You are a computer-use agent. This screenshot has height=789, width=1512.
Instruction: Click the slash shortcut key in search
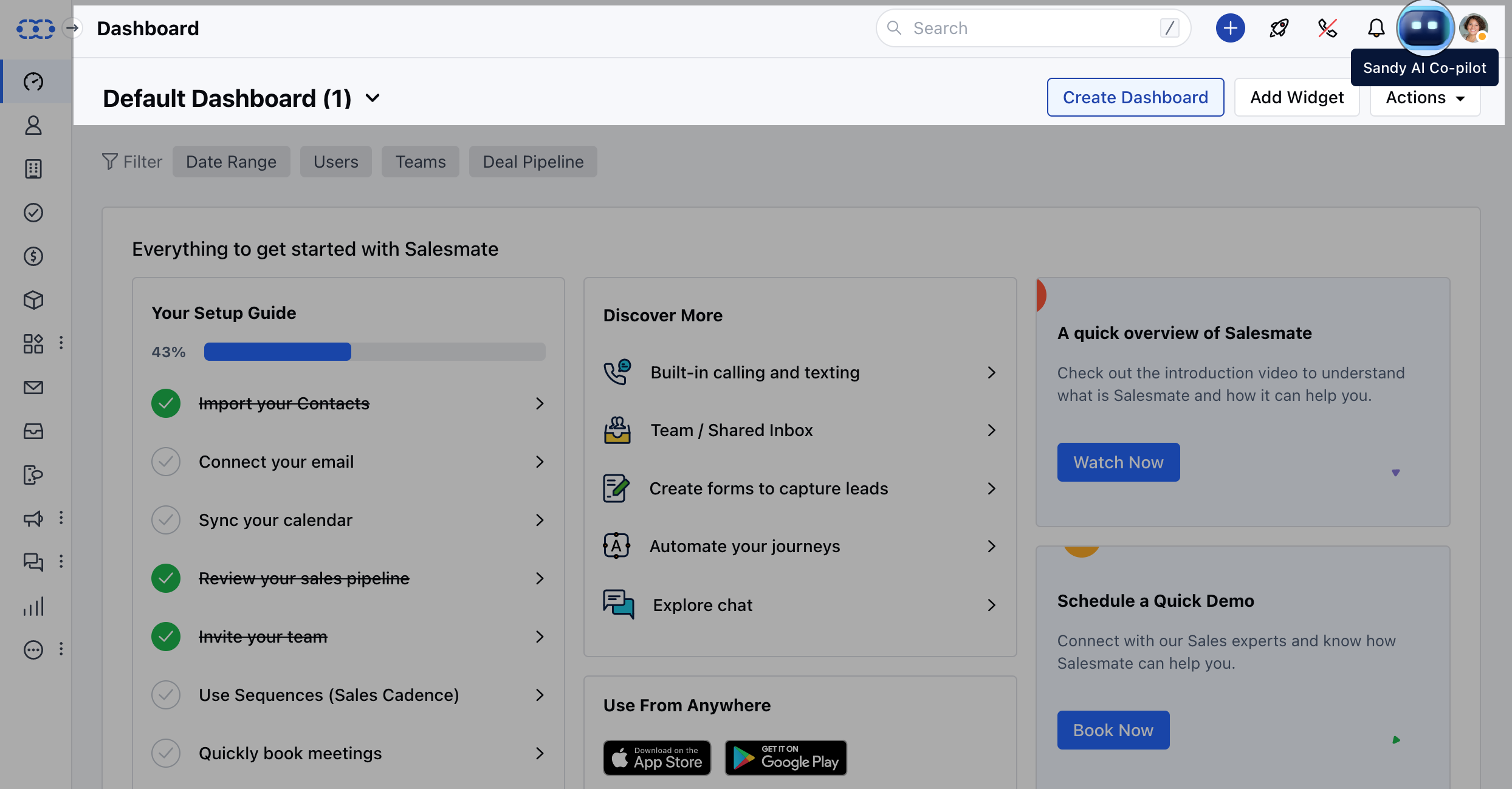(x=1170, y=28)
